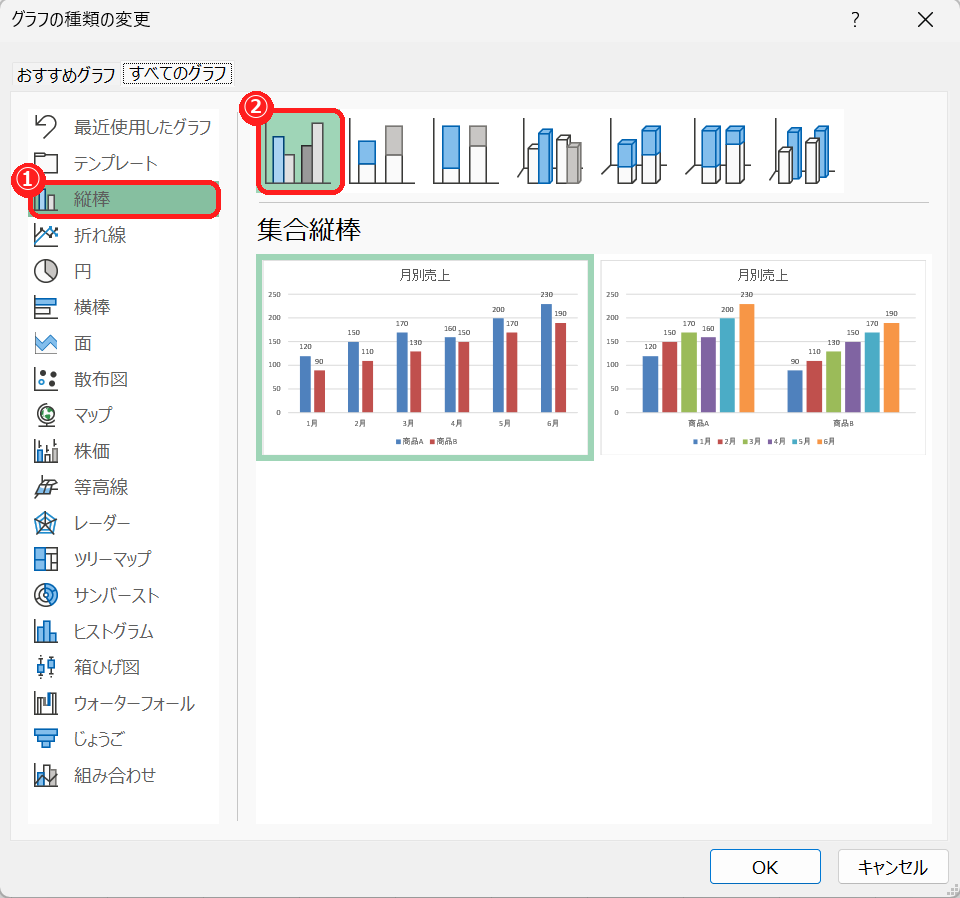Choose the ウォーターフォール waterfall category
This screenshot has width=960, height=898.
123,703
